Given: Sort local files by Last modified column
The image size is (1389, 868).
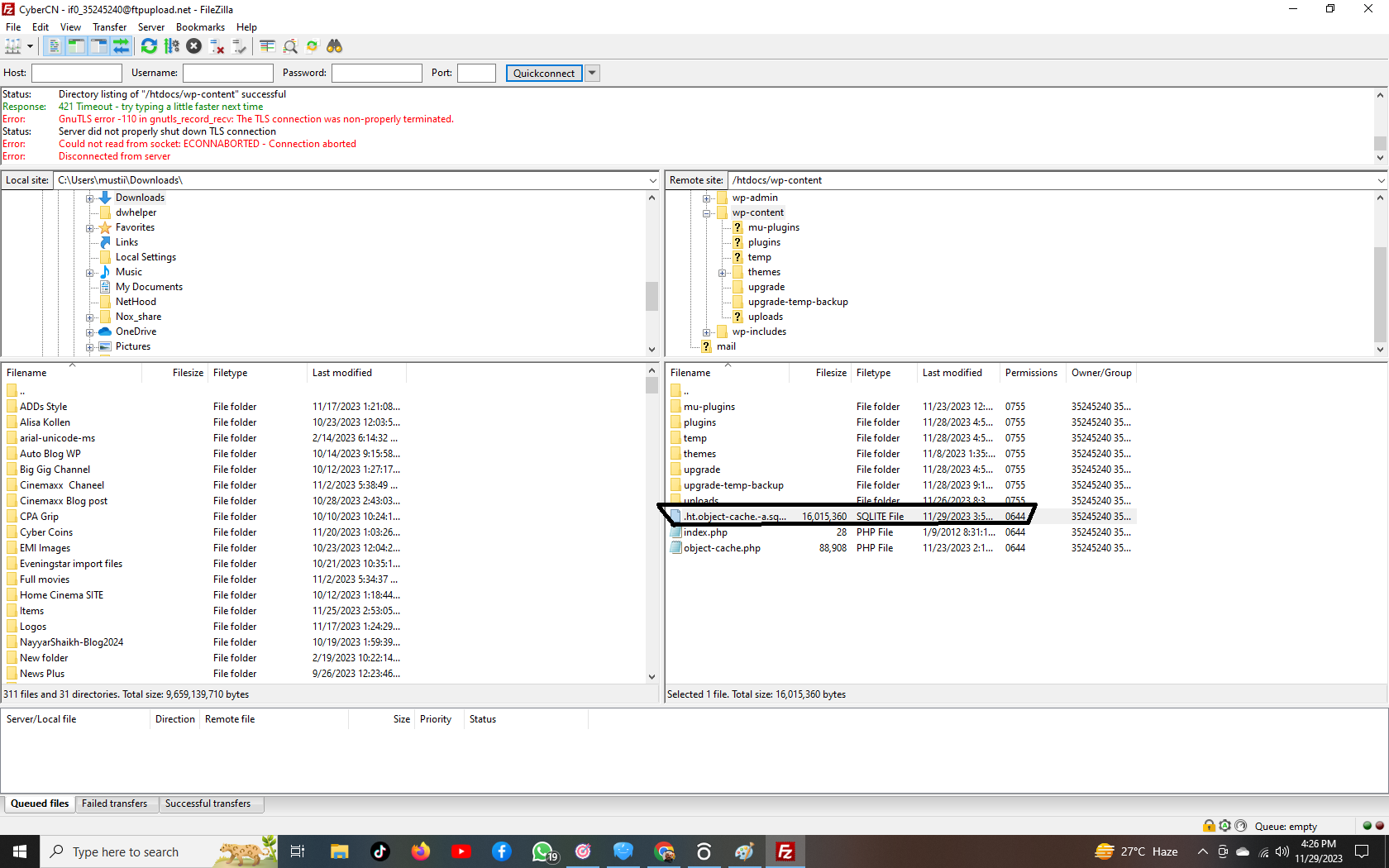Looking at the screenshot, I should pos(356,373).
